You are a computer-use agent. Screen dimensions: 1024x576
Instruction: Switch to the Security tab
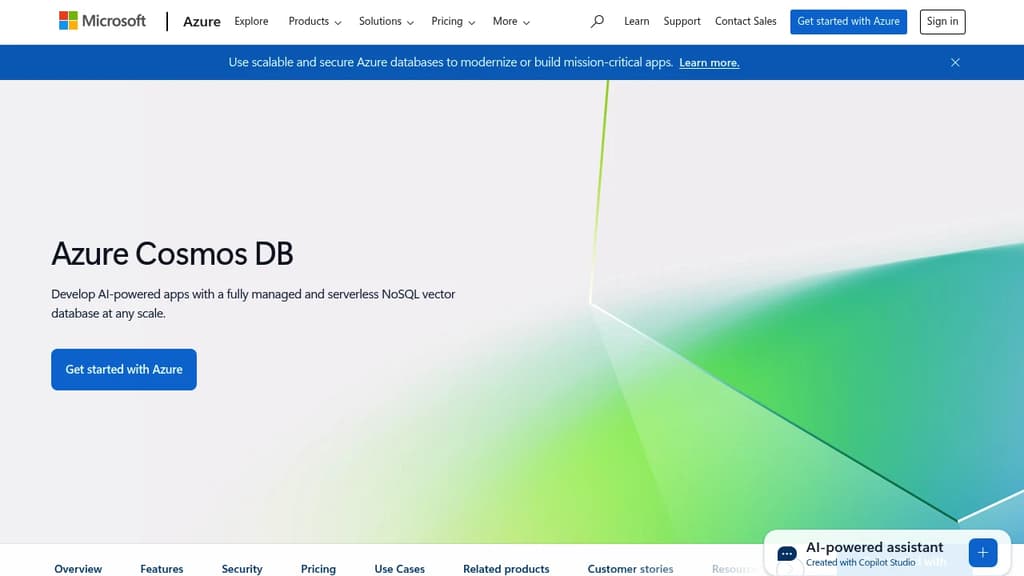tap(242, 569)
